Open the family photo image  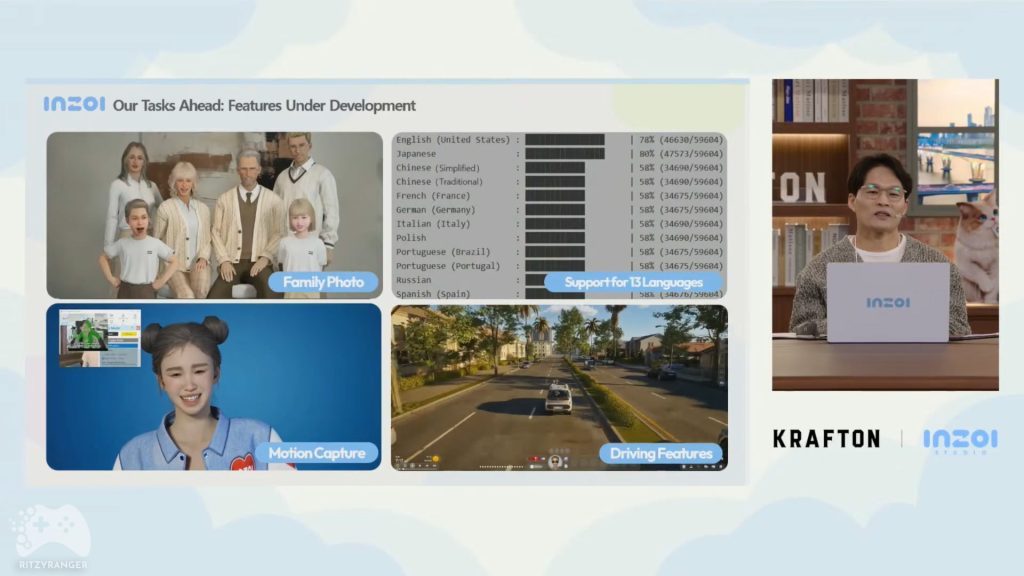214,215
